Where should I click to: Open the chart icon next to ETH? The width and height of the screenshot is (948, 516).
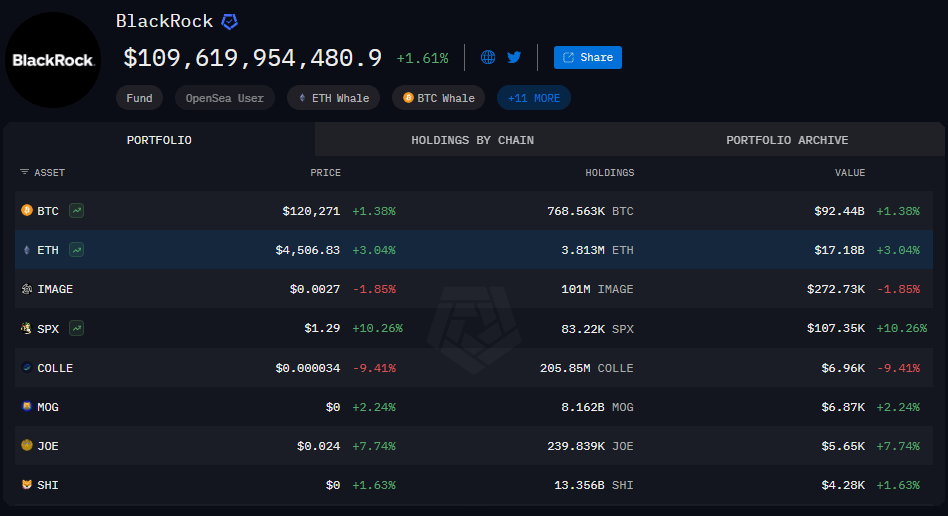point(76,250)
